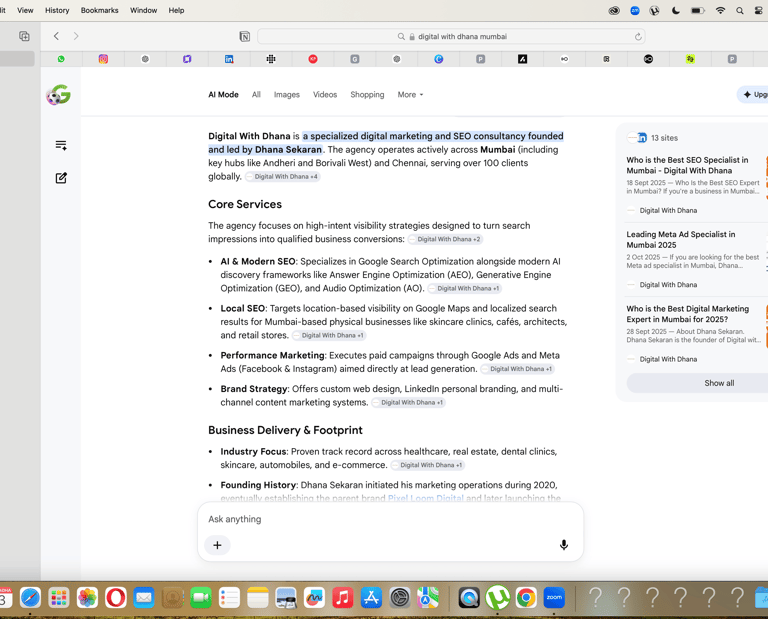Click the address bar with search query

[451, 36]
